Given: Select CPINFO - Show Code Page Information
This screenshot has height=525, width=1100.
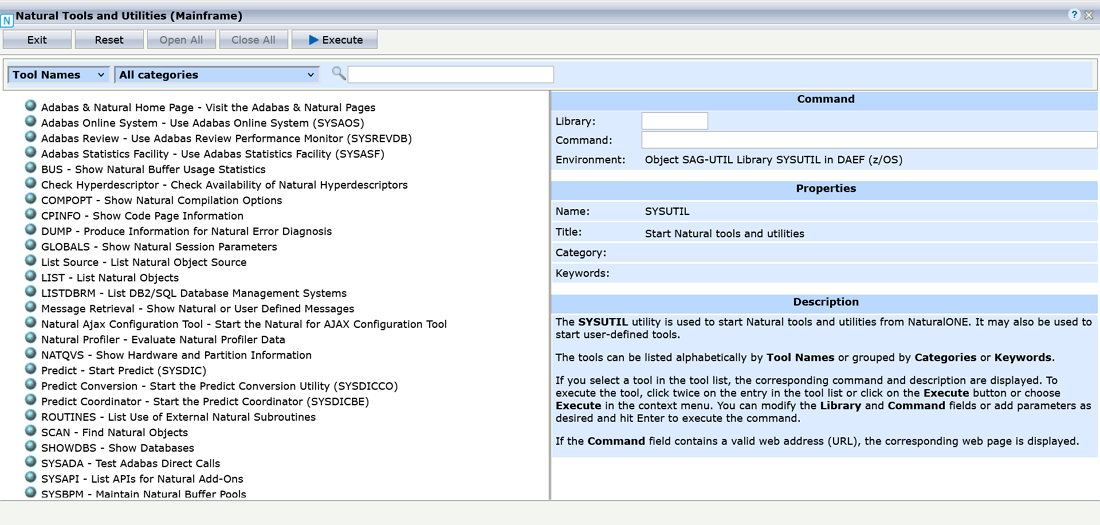Looking at the screenshot, I should (x=142, y=215).
